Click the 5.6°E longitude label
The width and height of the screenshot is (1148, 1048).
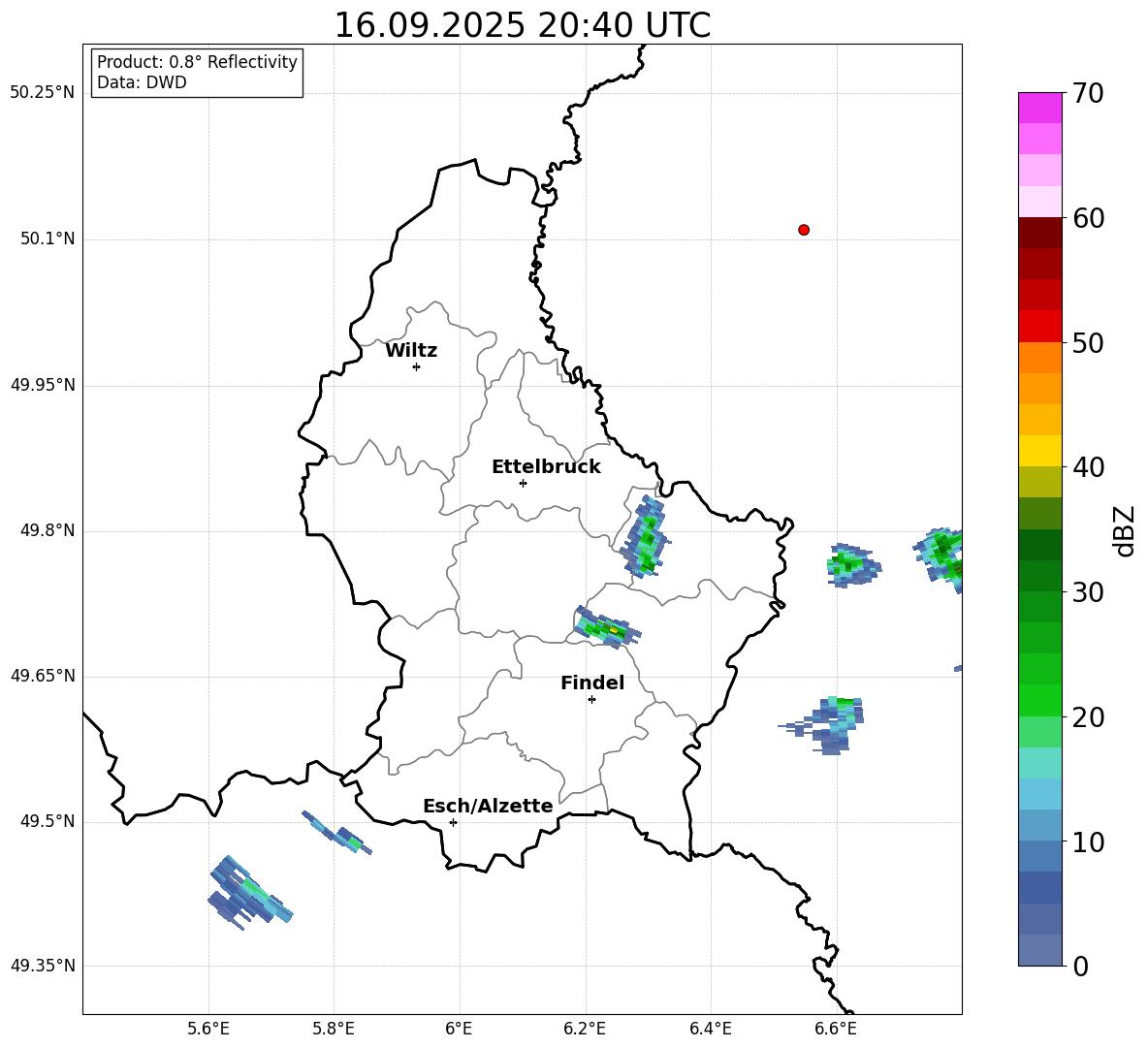[207, 1029]
